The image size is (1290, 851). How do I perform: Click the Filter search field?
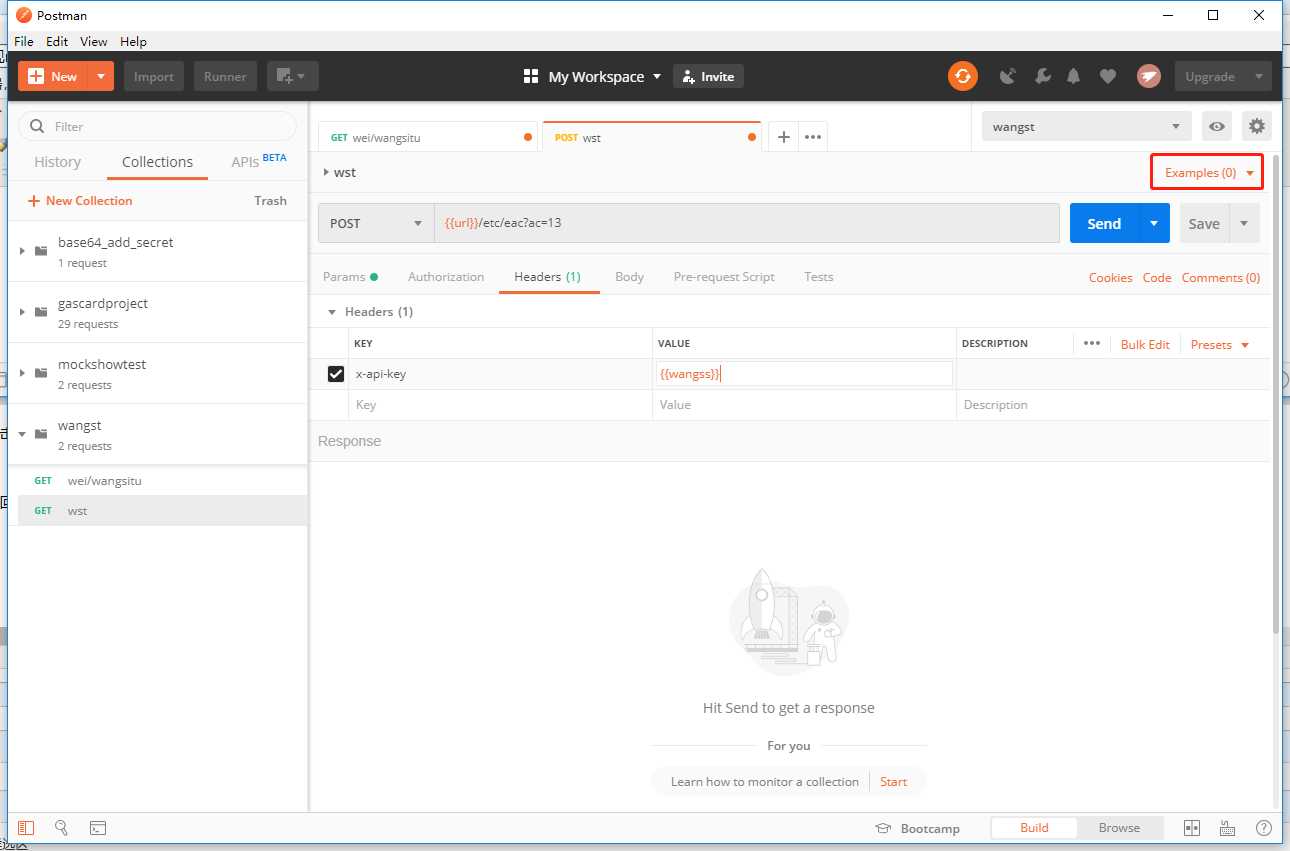click(x=157, y=126)
